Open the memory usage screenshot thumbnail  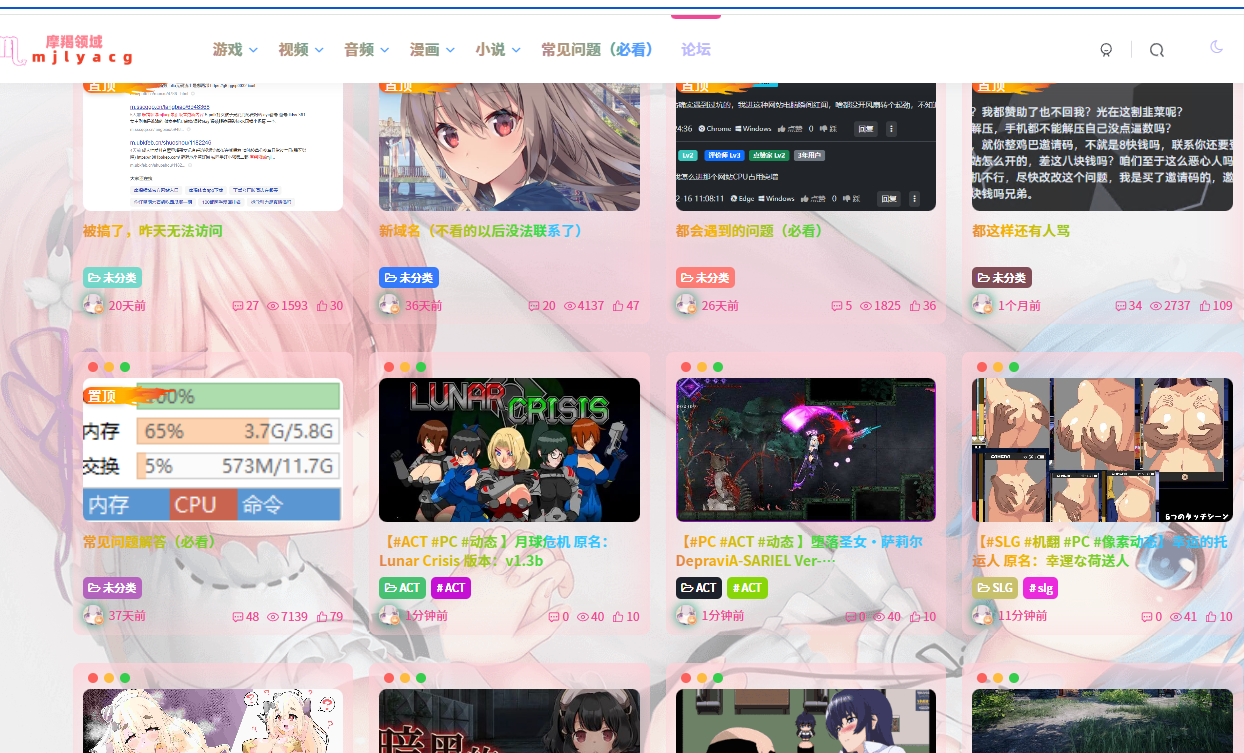click(x=213, y=450)
